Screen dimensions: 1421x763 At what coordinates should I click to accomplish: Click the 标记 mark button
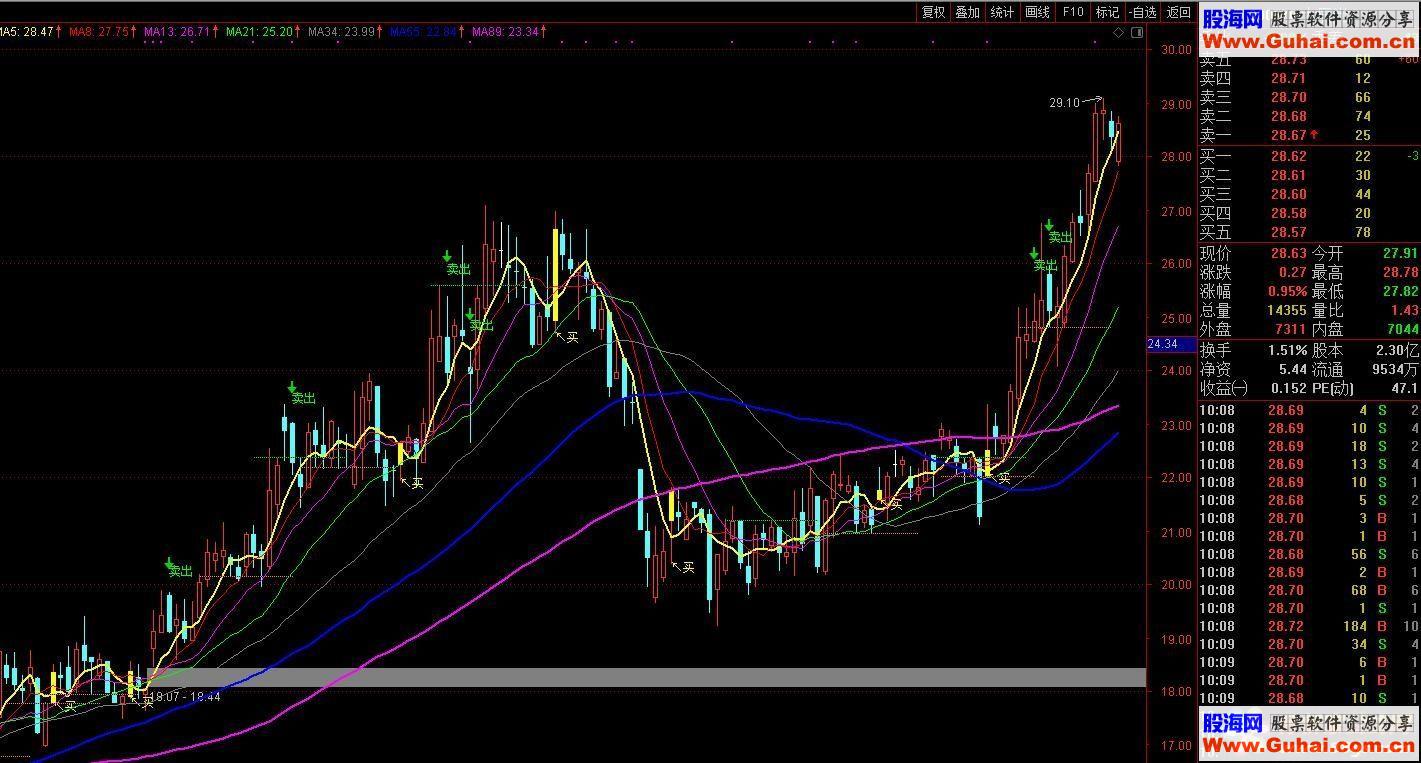point(1107,12)
